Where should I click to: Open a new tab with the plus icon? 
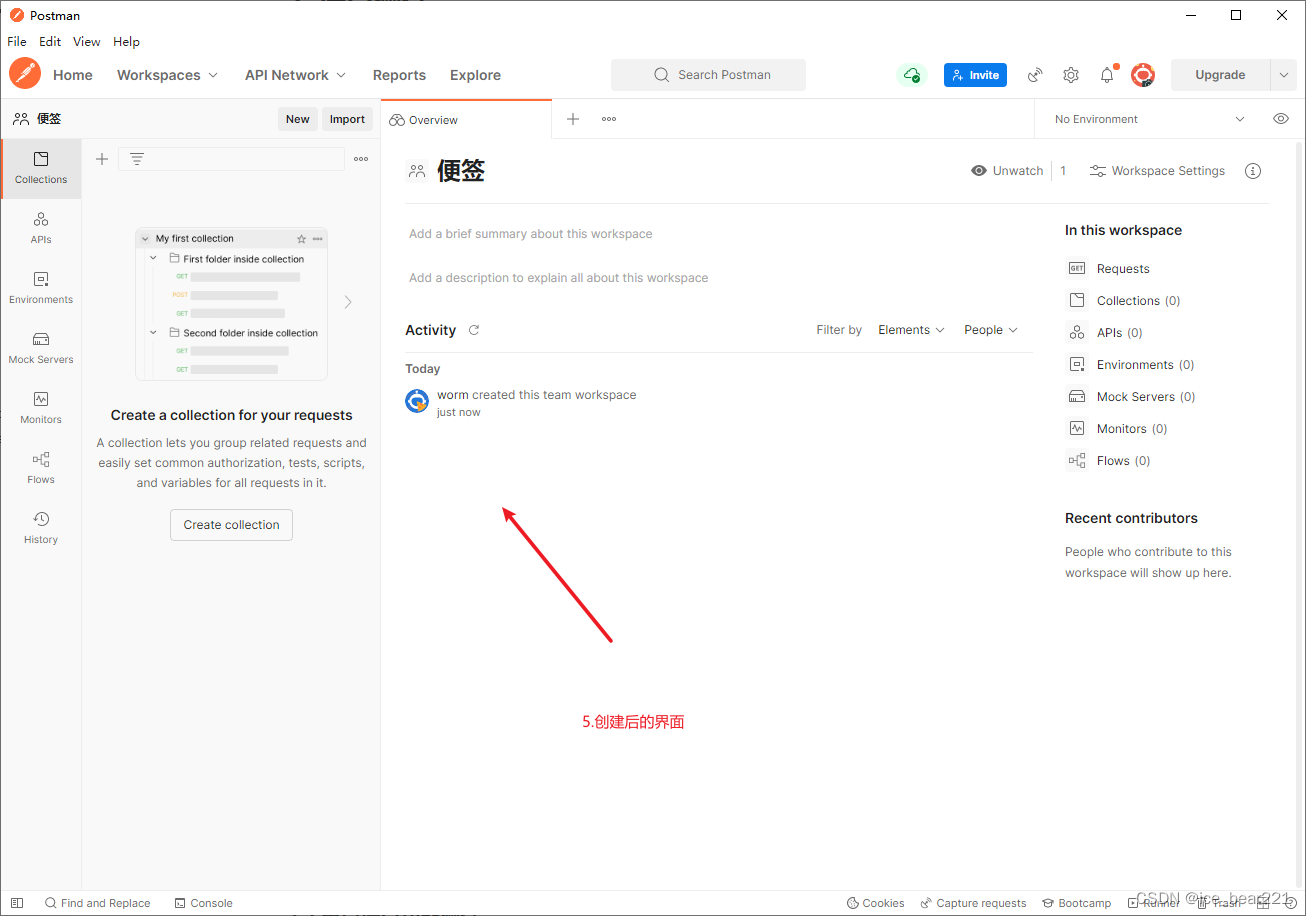(573, 119)
